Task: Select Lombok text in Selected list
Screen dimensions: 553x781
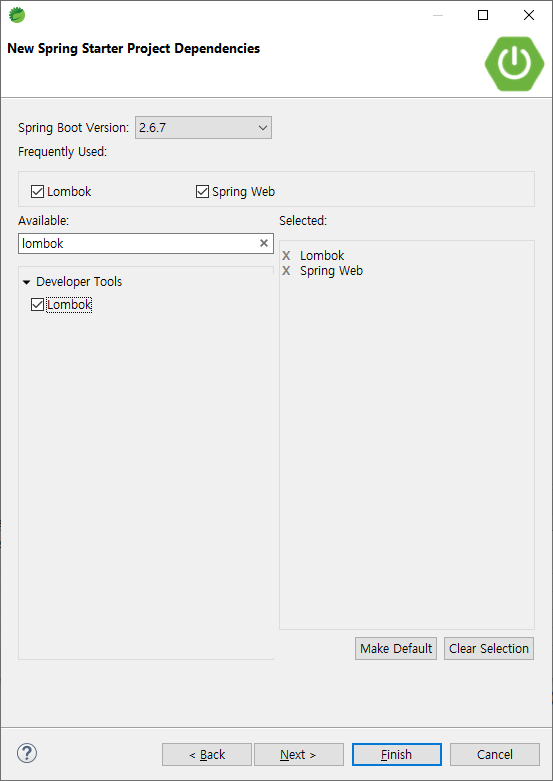Action: (322, 256)
